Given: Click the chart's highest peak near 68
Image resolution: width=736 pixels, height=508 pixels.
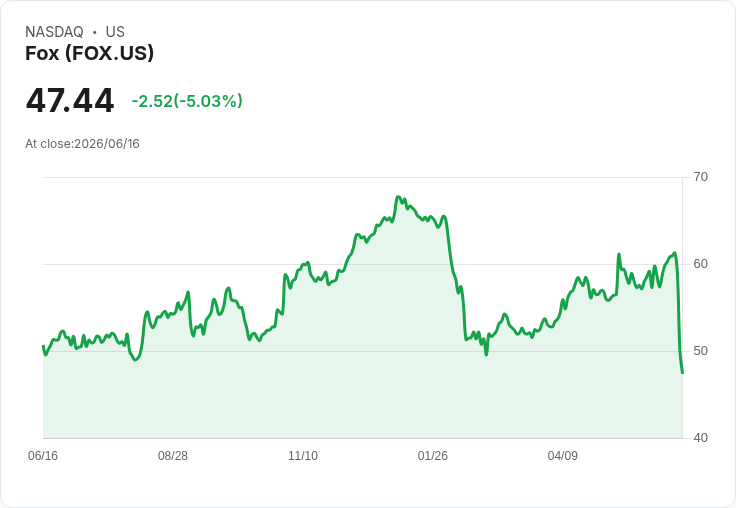Looking at the screenshot, I should (398, 197).
